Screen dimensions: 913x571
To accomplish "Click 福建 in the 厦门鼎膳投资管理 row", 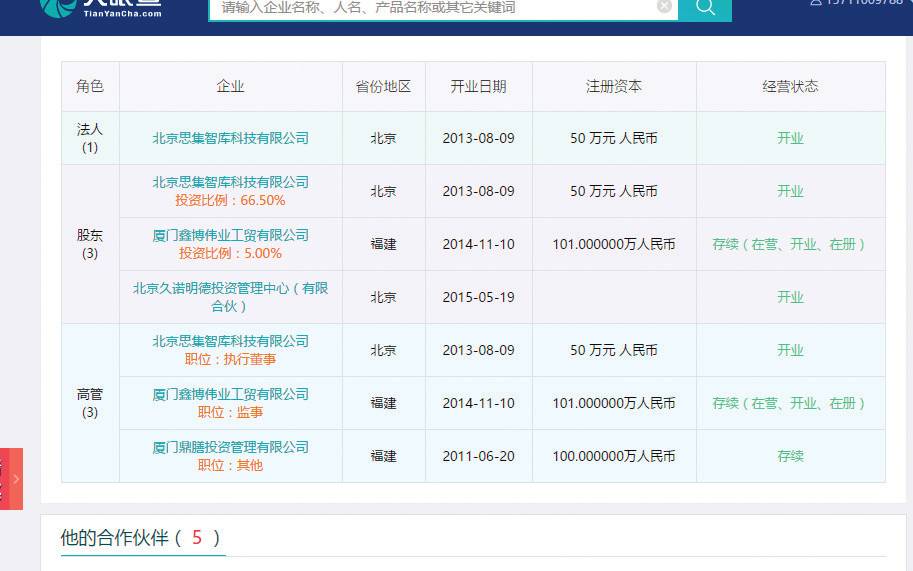I will click(x=384, y=456).
